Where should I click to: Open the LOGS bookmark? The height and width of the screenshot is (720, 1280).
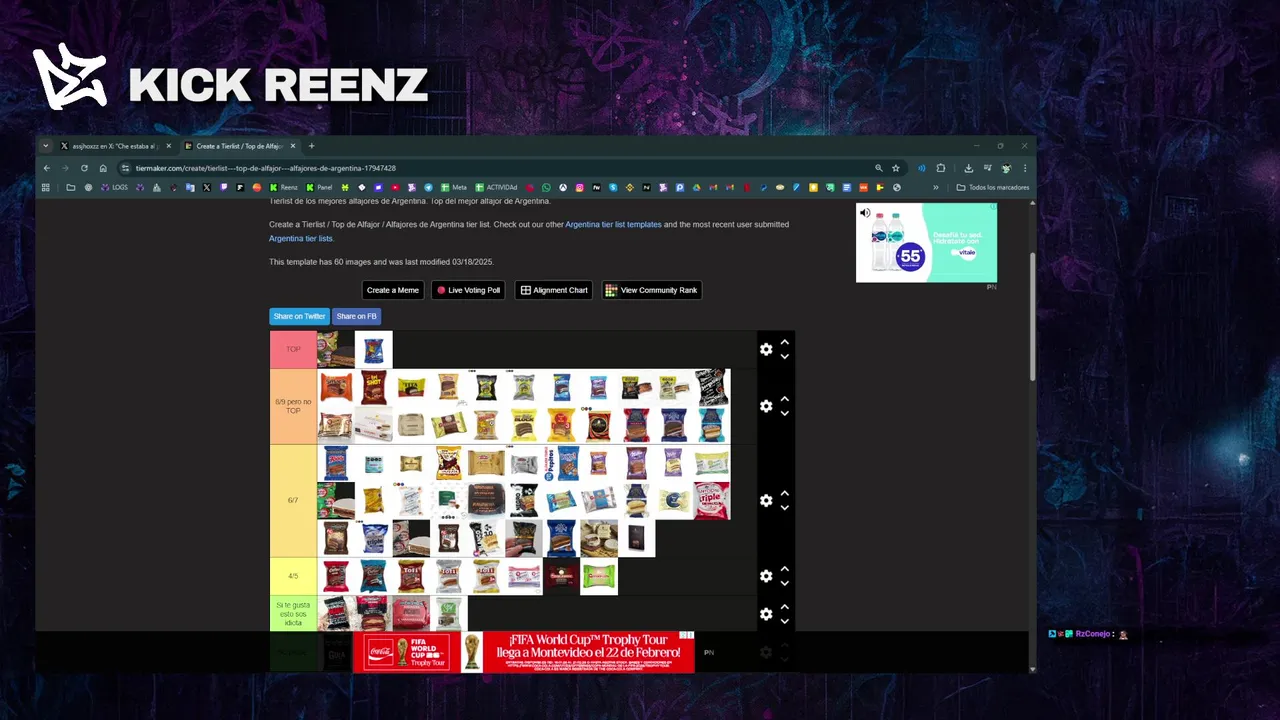pos(114,187)
